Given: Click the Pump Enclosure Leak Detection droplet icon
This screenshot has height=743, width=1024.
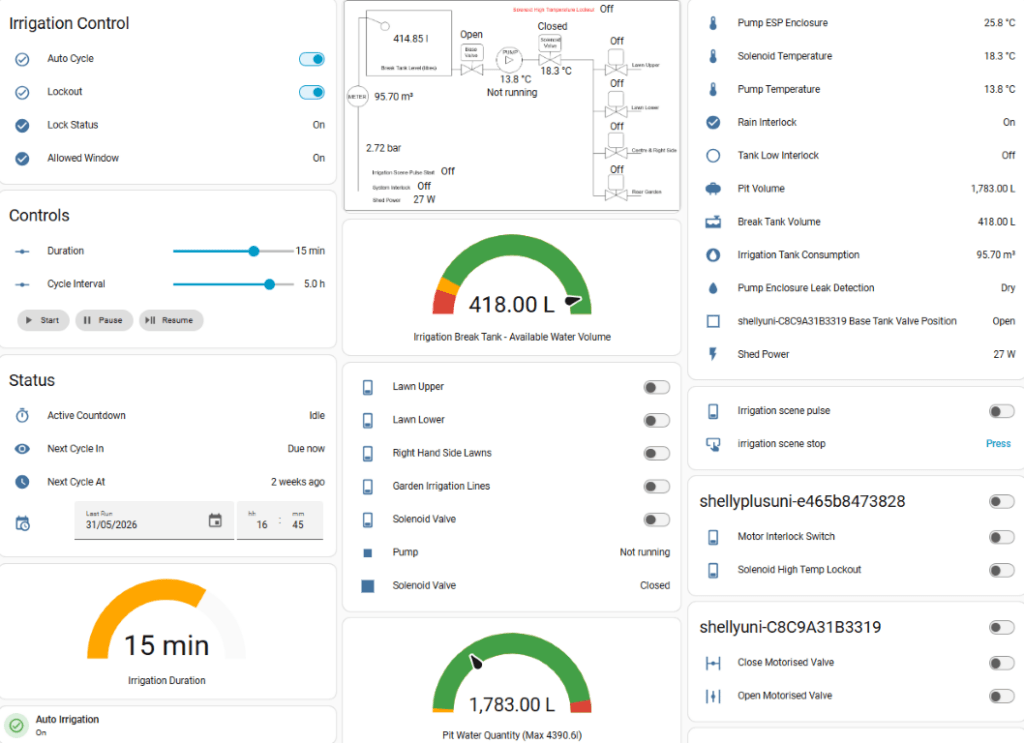Looking at the screenshot, I should pyautogui.click(x=713, y=288).
